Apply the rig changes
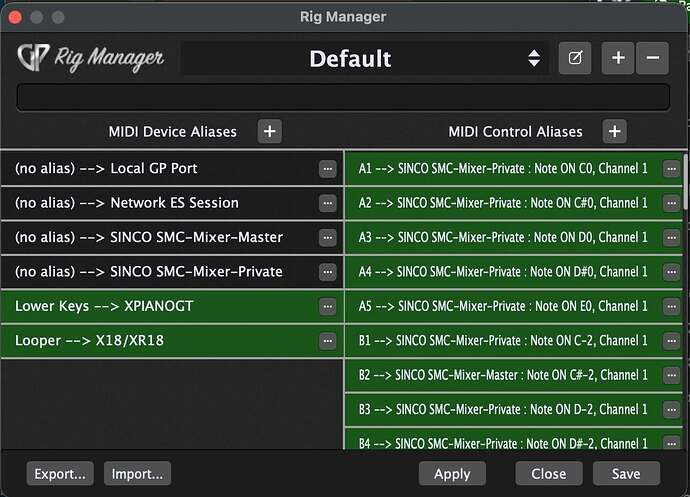The height and width of the screenshot is (497, 690). pyautogui.click(x=452, y=474)
